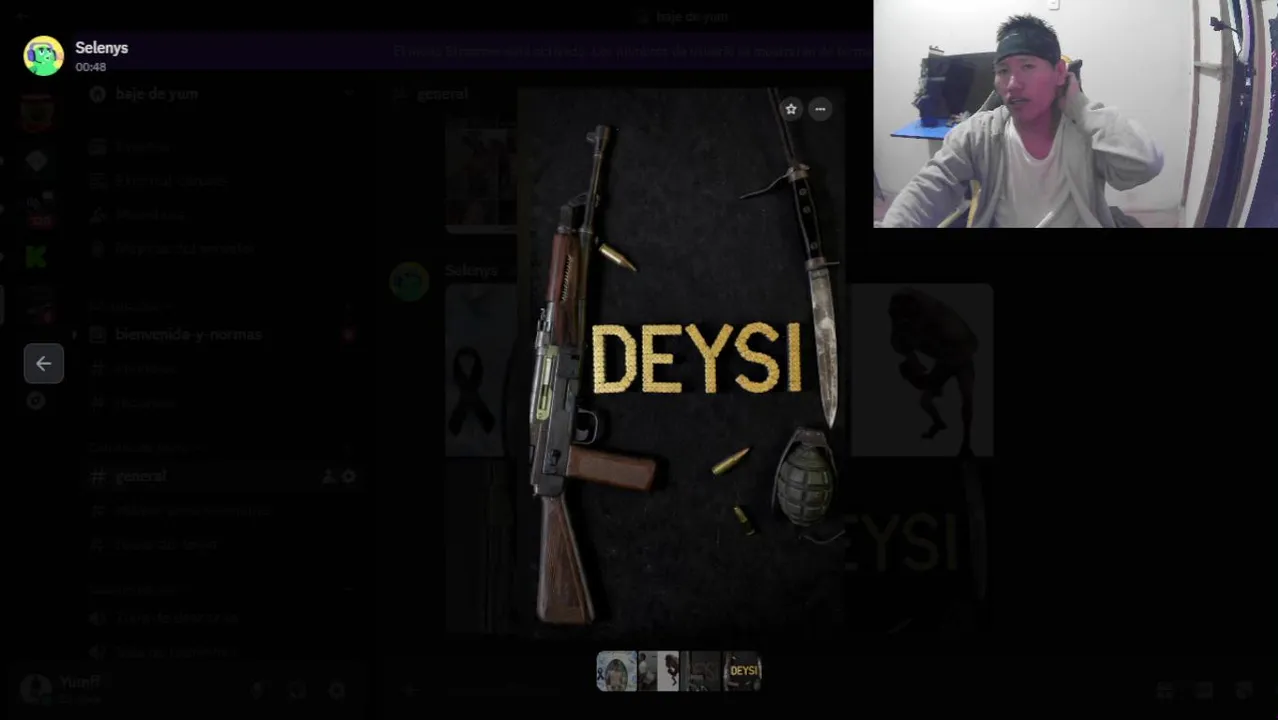
Task: Toggle headphones deafen in user panel
Action: (297, 690)
